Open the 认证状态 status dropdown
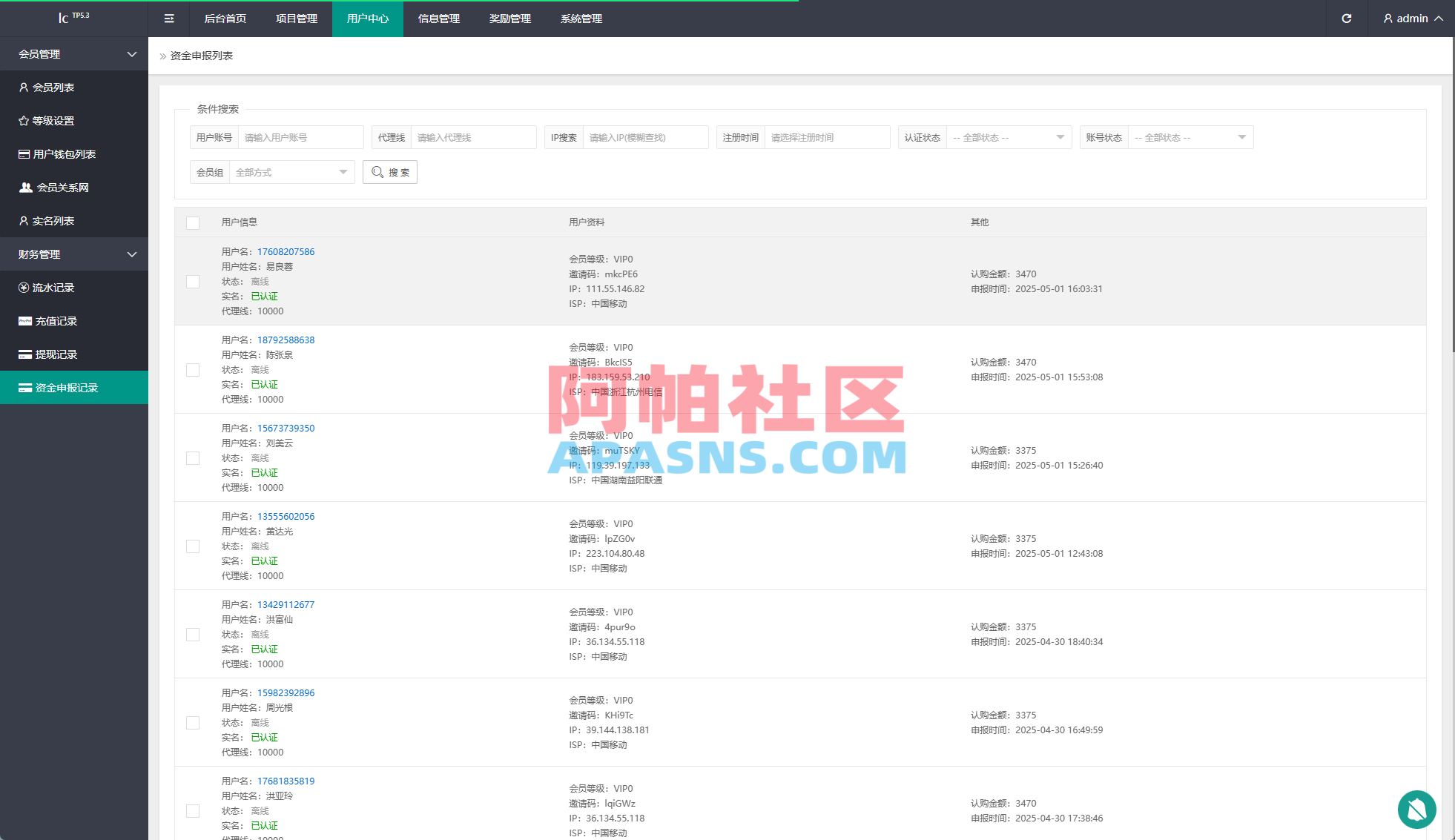Image resolution: width=1455 pixels, height=840 pixels. 1009,137
